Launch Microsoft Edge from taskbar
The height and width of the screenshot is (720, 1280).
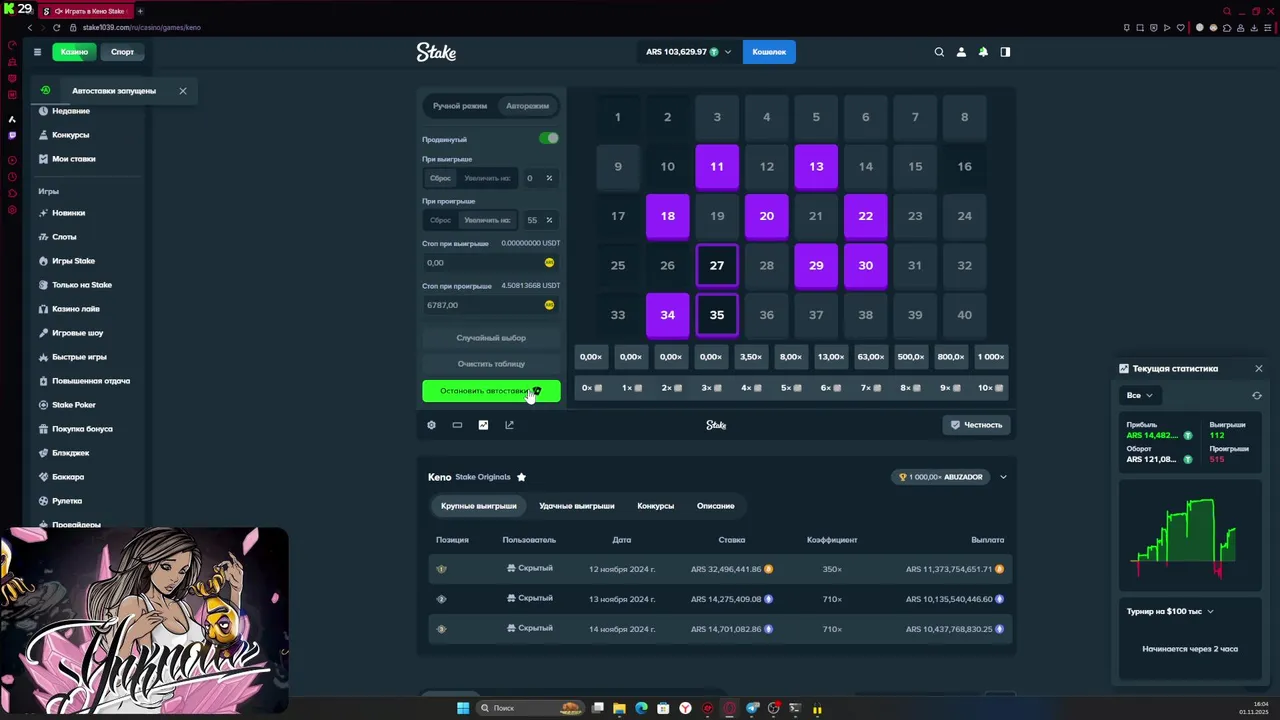641,708
